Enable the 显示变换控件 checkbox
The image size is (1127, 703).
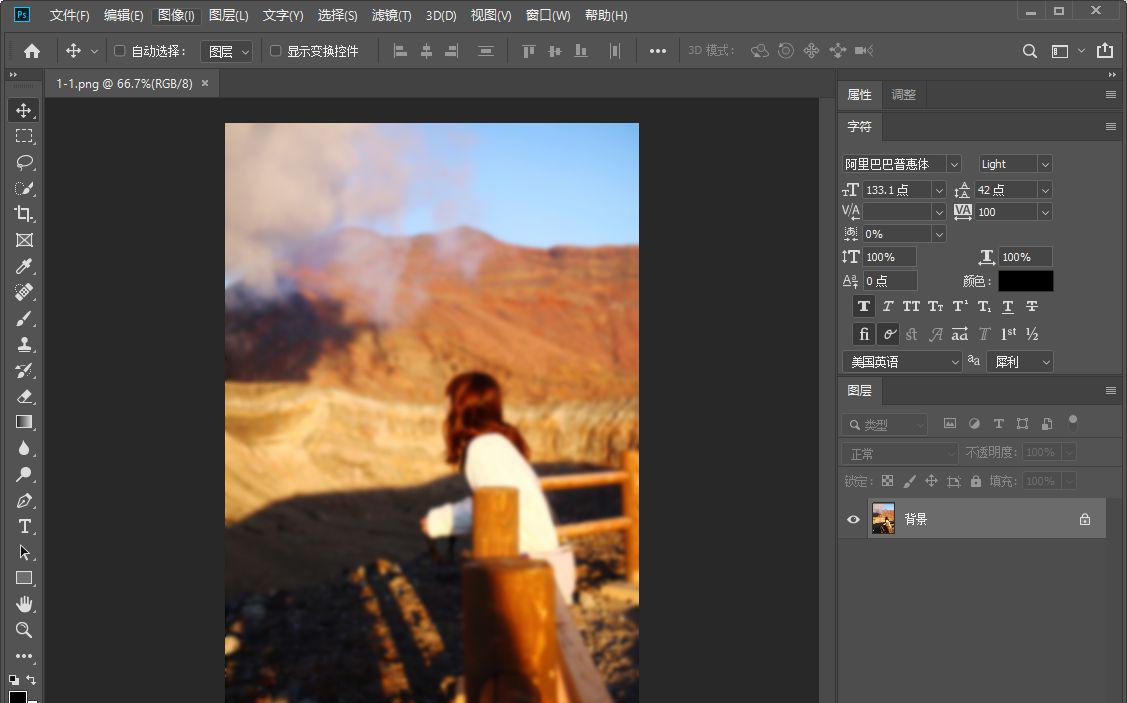tap(275, 51)
